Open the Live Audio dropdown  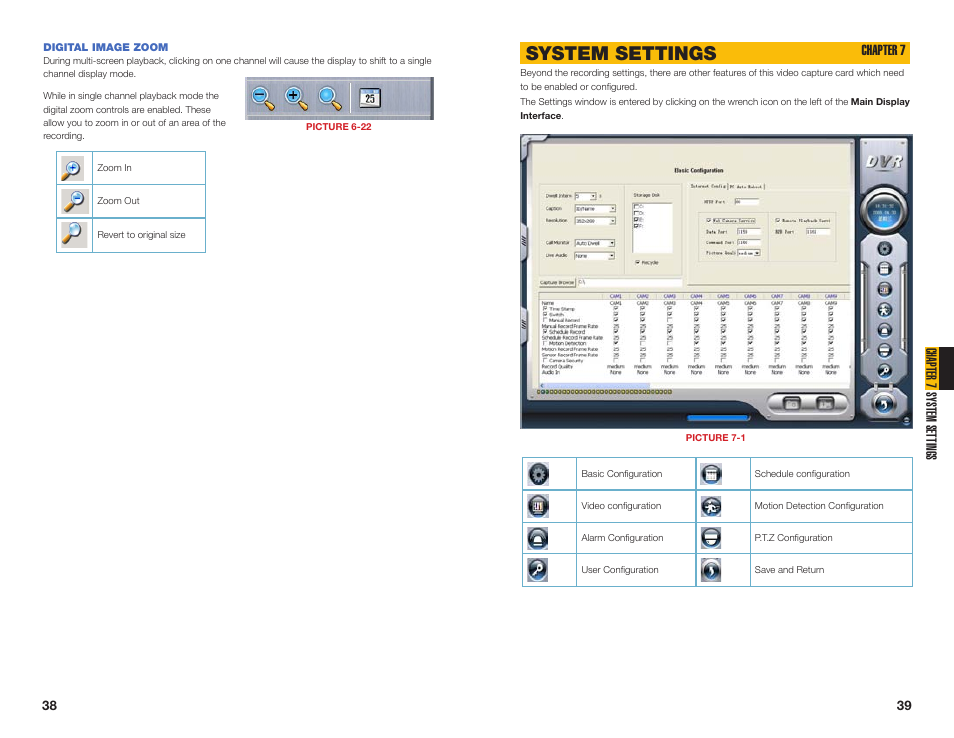click(595, 256)
